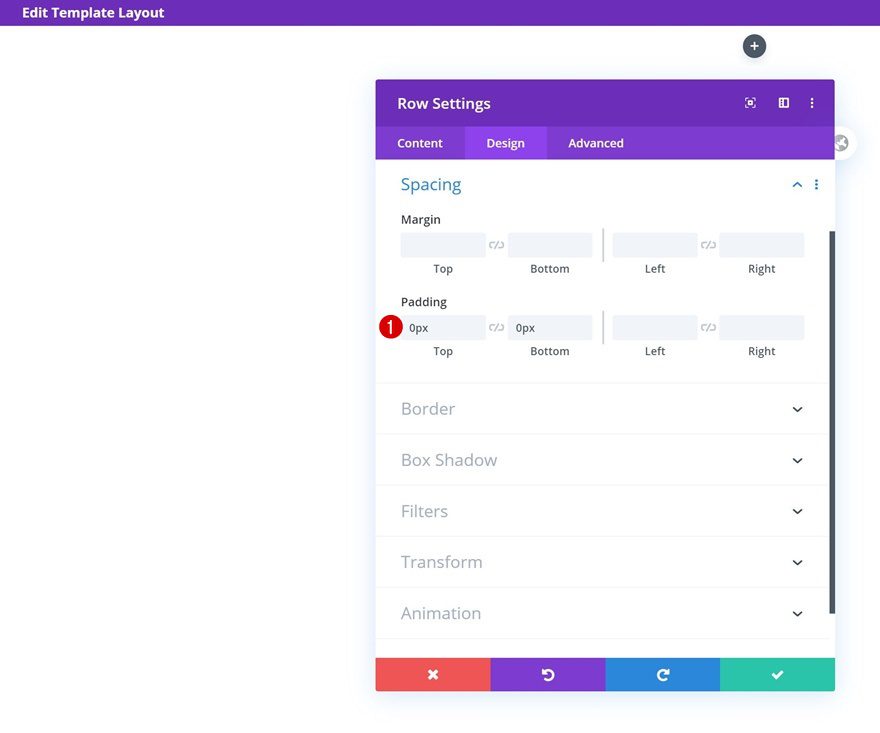Click the dark plus button above the modal

(x=754, y=45)
